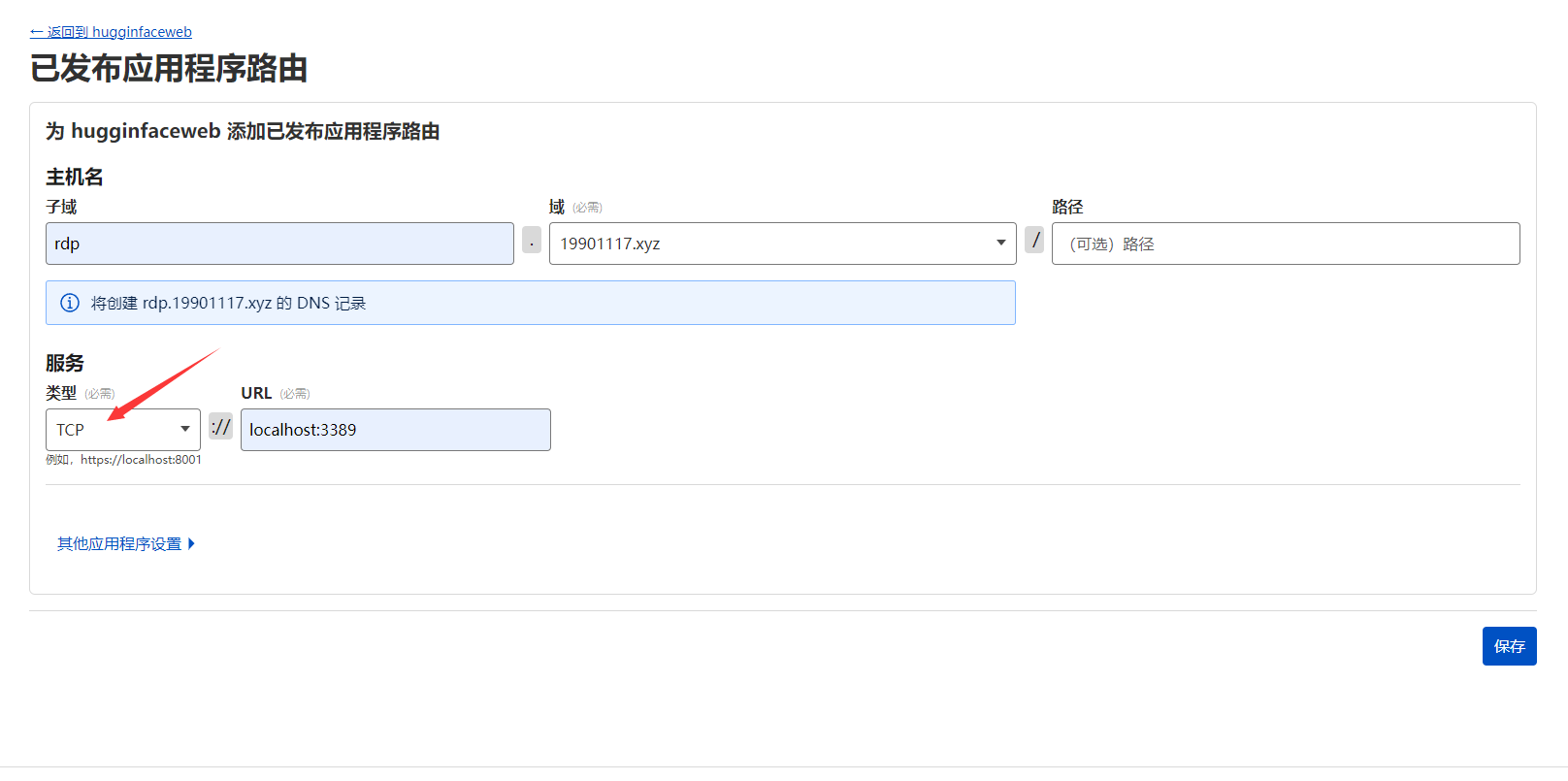Focus the subdomain field containing rdp
The width and height of the screenshot is (1568, 781).
pos(279,244)
